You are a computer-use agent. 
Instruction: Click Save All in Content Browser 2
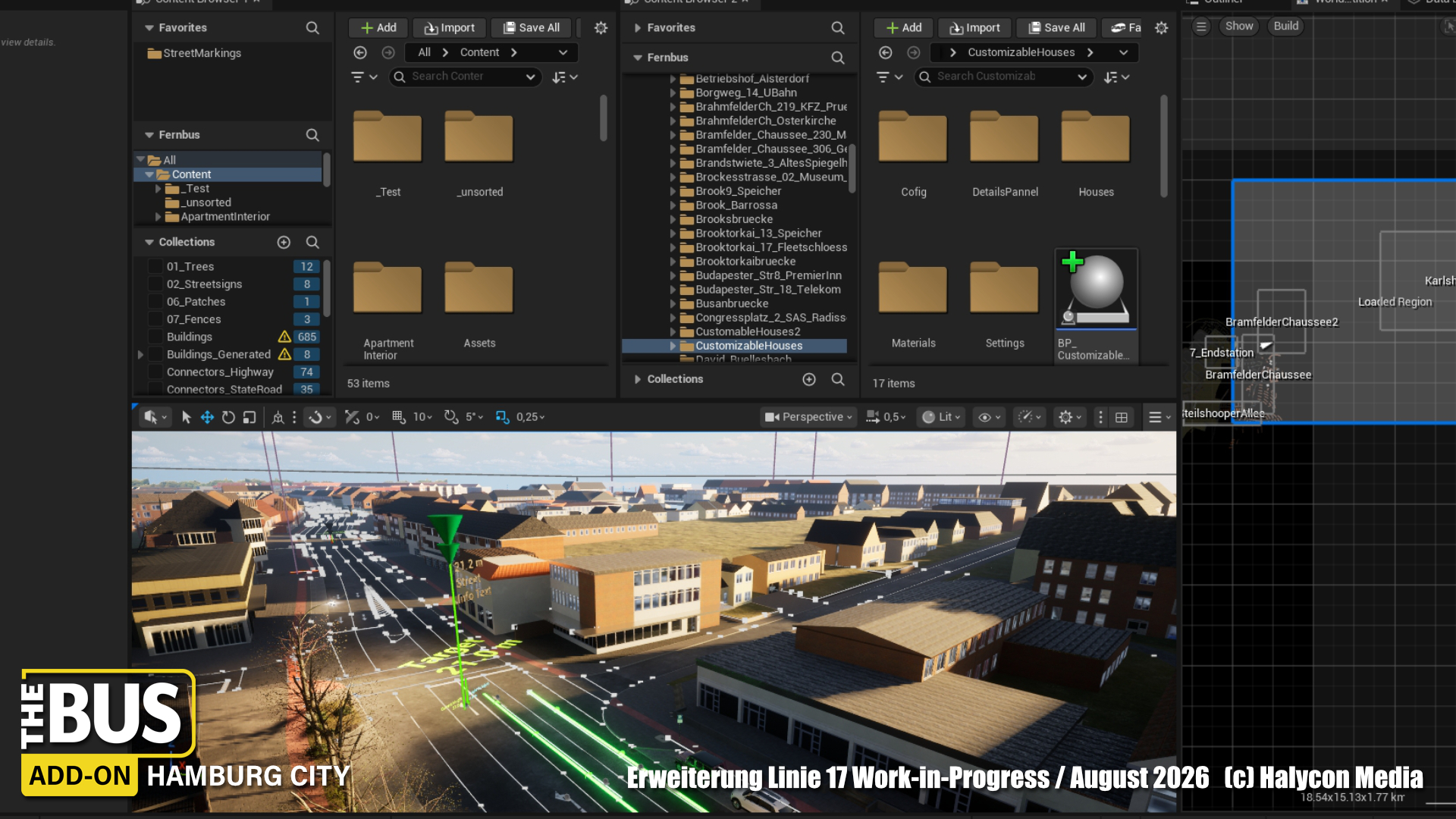click(1057, 28)
